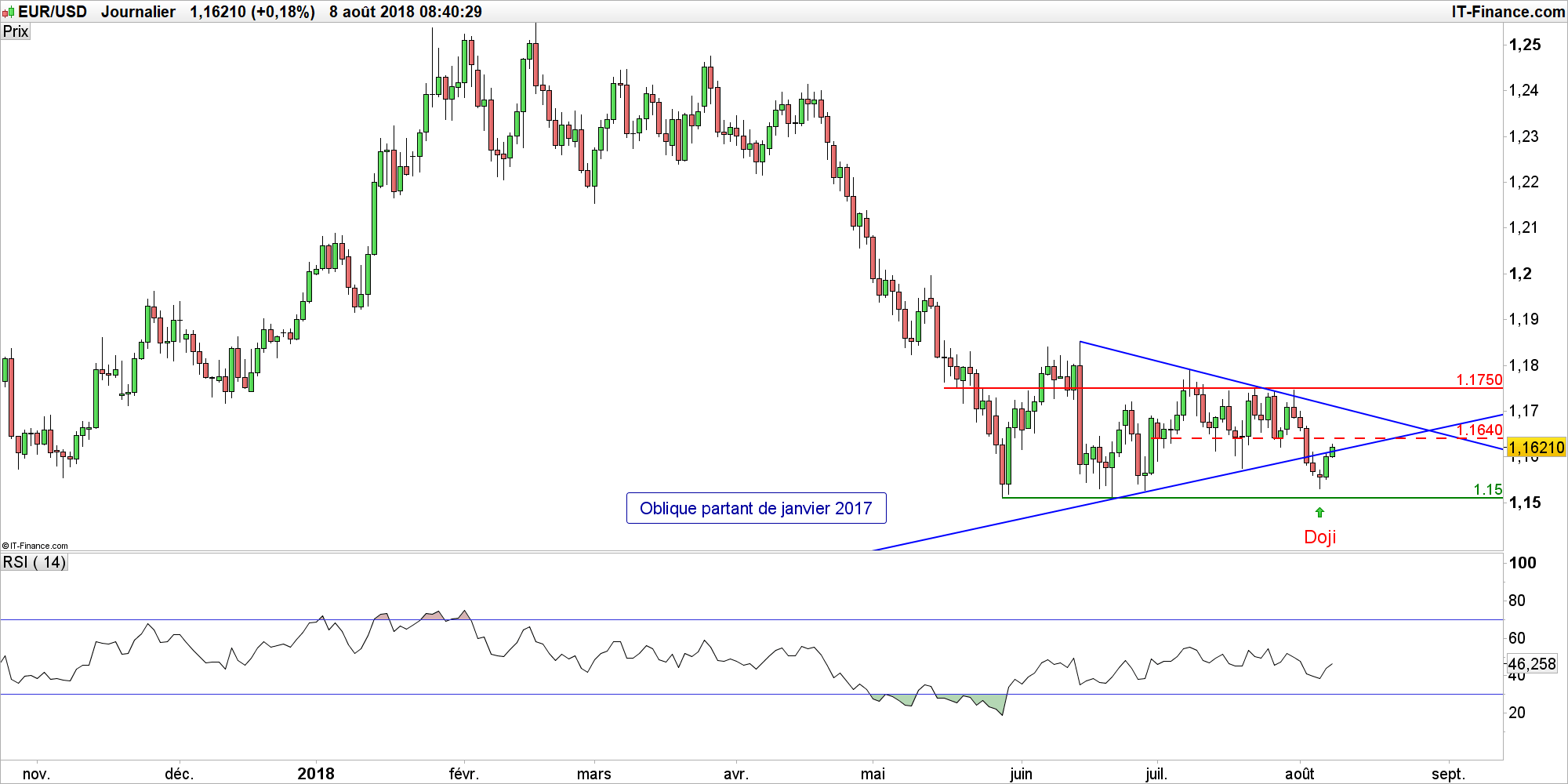Click the 1,24 price axis label
Viewport: 1568px width, 784px height.
[x=1524, y=90]
